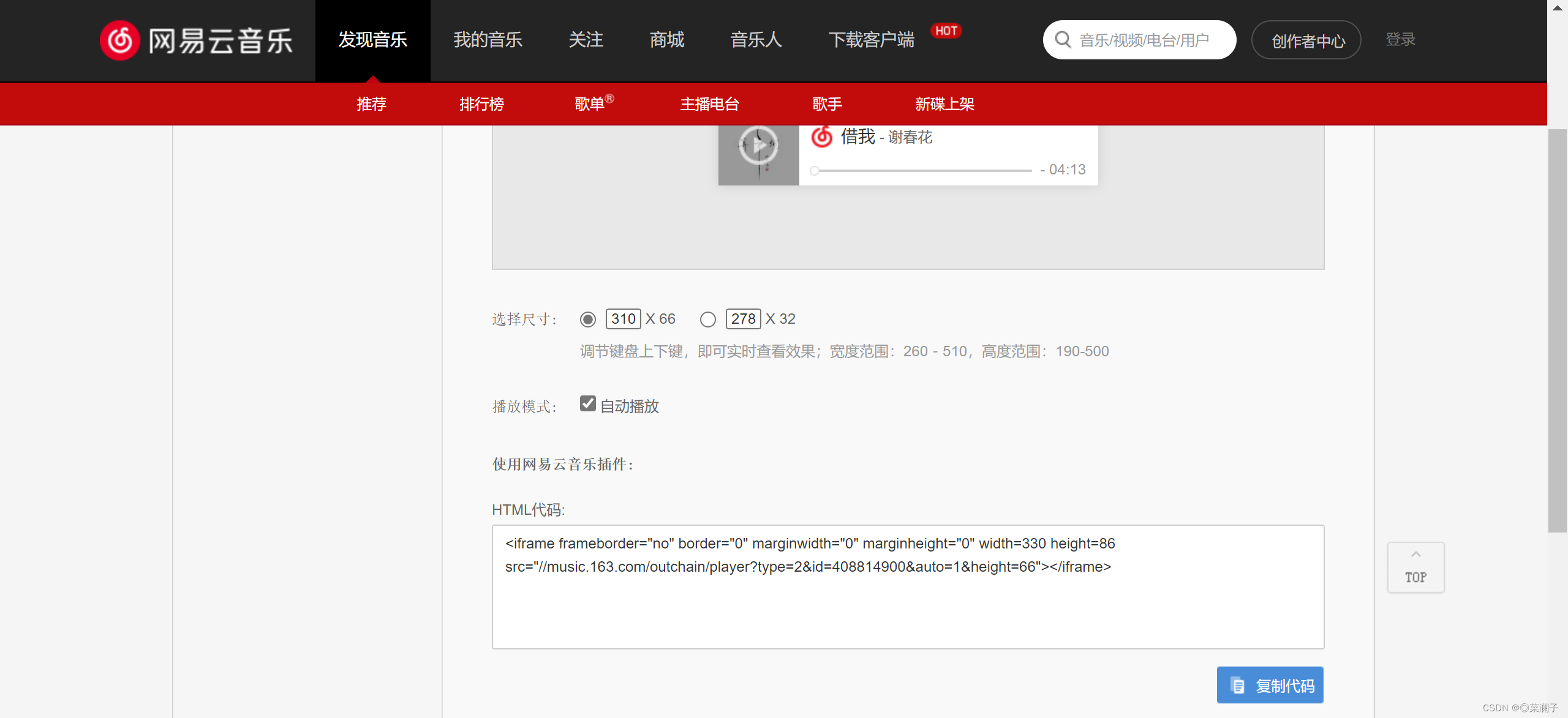
Task: Click the 登录 login link
Action: pyautogui.click(x=1400, y=40)
